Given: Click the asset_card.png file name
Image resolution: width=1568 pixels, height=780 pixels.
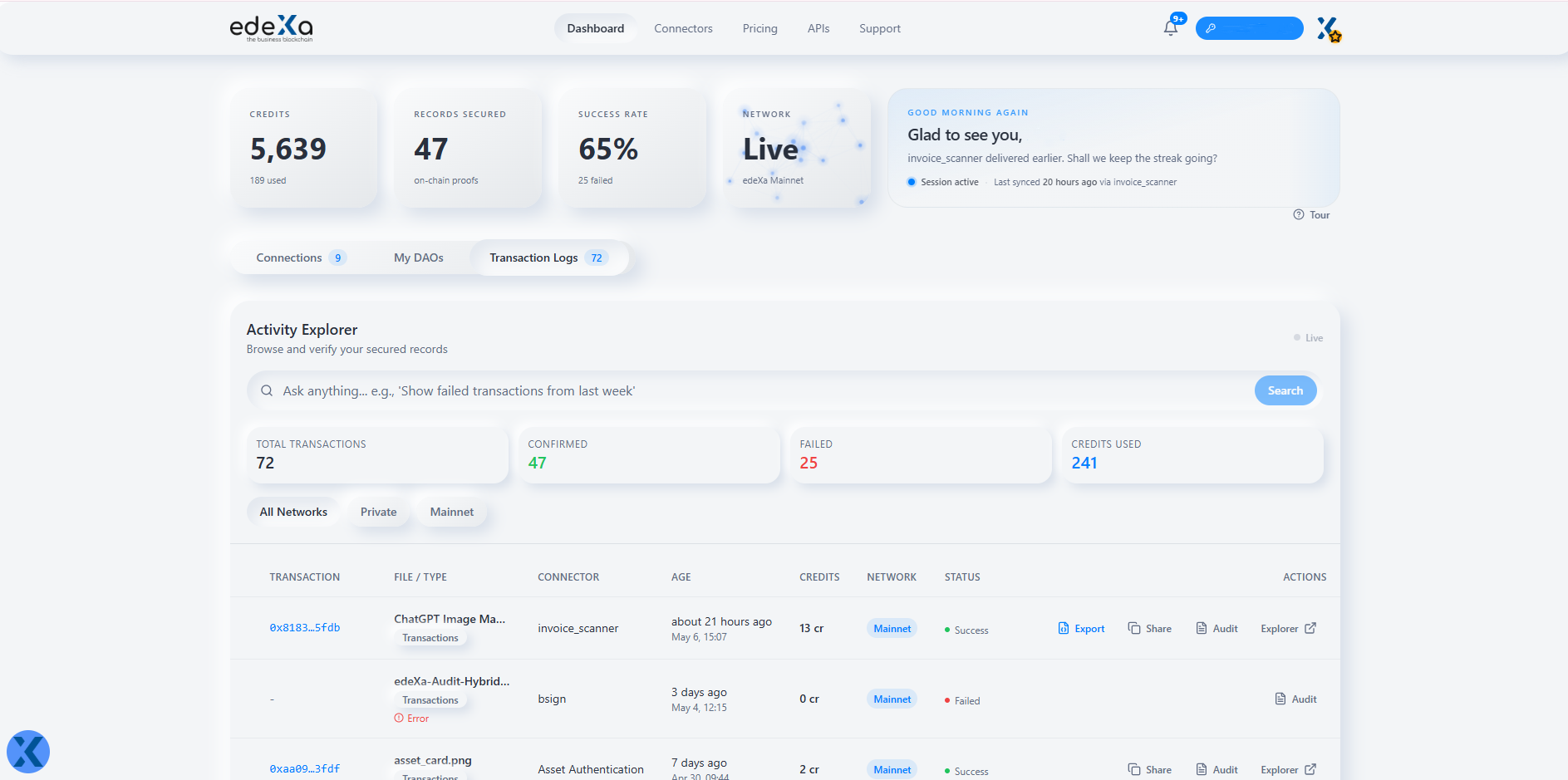Looking at the screenshot, I should point(433,760).
